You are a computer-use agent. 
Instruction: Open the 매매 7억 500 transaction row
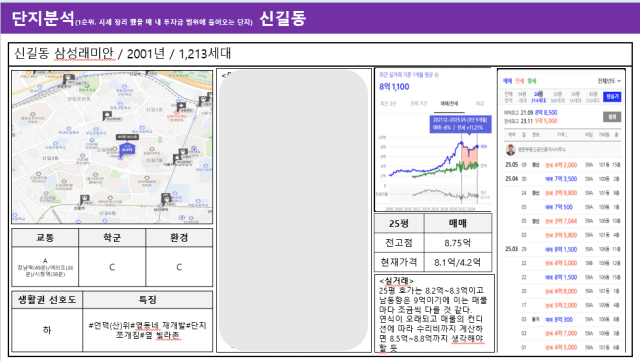[x=563, y=207]
